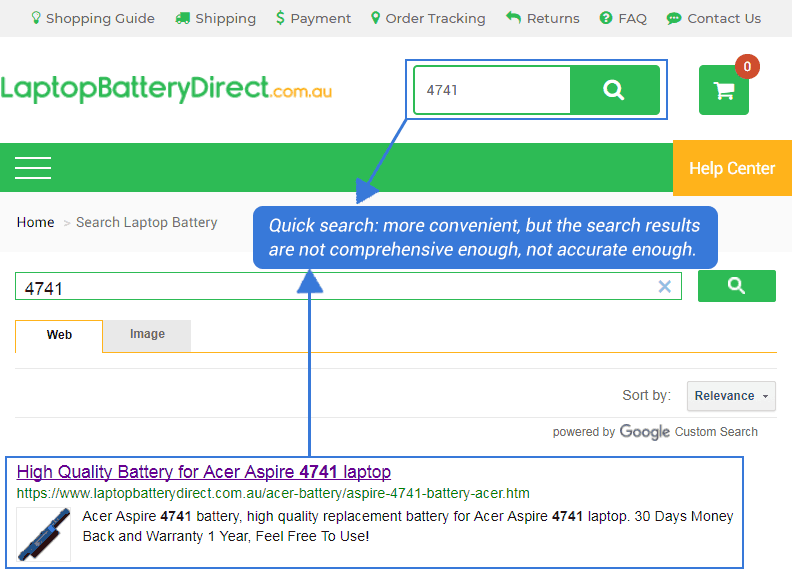
Task: Click the Payment dollar icon
Action: [280, 18]
